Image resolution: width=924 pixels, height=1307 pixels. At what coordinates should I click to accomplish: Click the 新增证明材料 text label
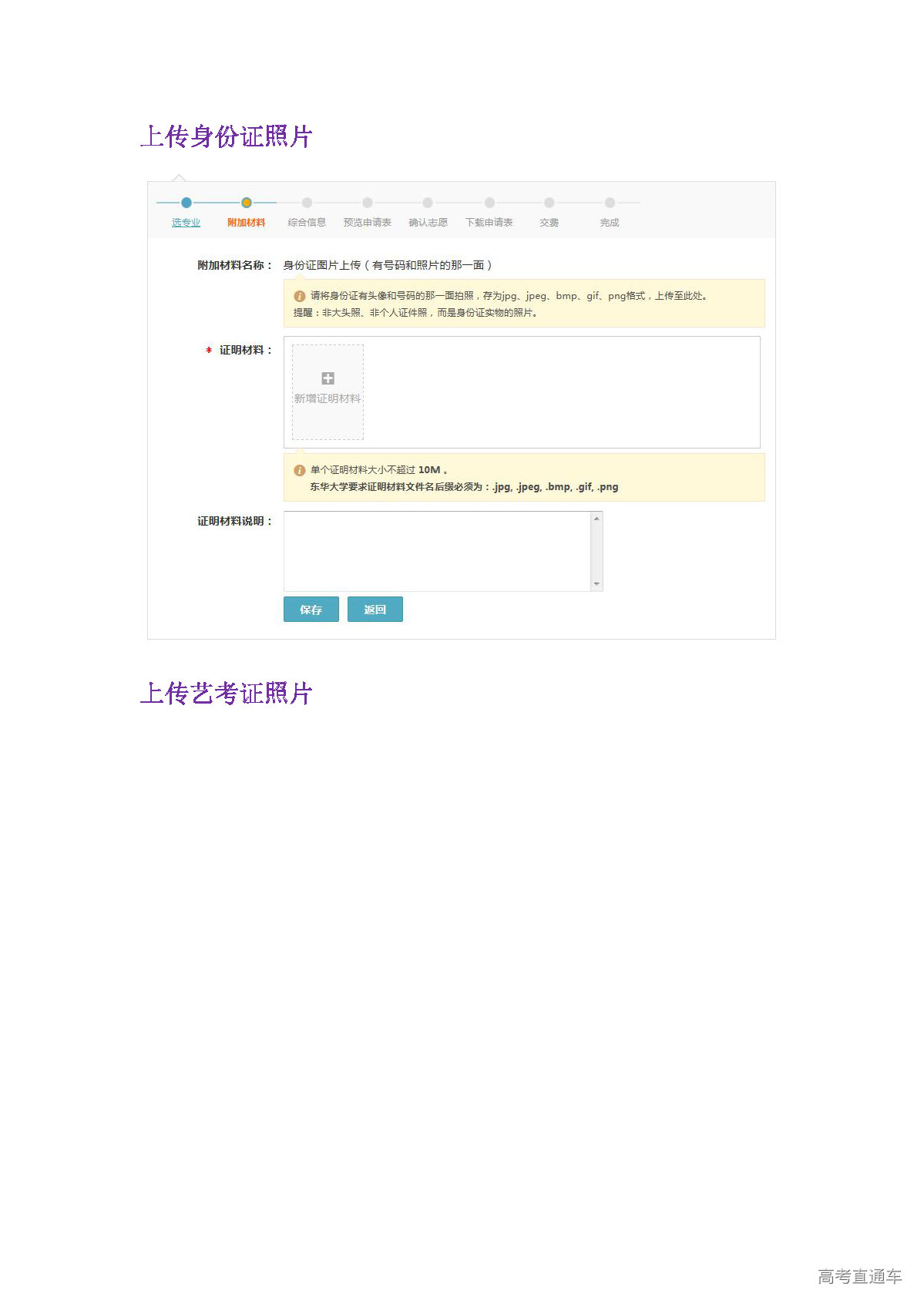click(328, 398)
